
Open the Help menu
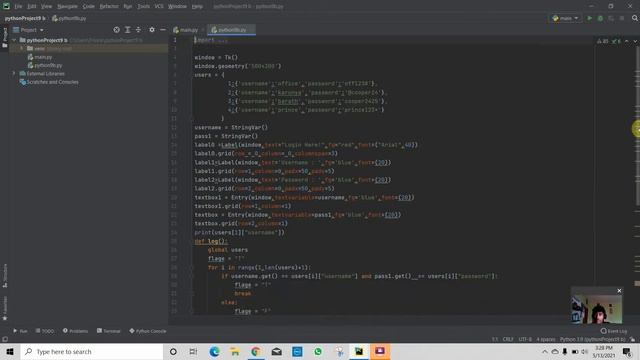(x=197, y=7)
